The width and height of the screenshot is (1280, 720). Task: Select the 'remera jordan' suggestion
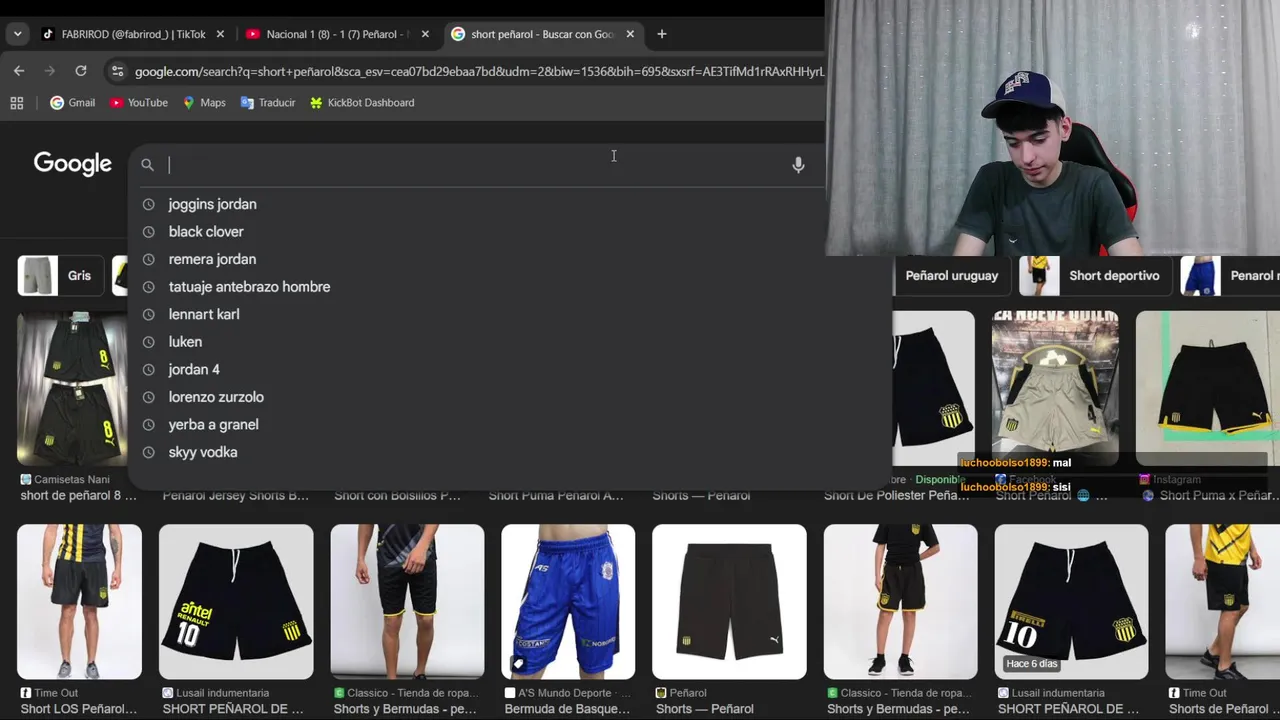510,259
